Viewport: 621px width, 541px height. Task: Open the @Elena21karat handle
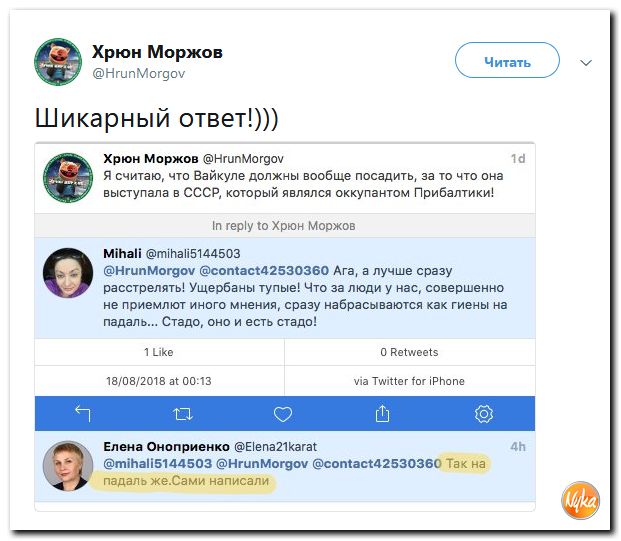[276, 447]
